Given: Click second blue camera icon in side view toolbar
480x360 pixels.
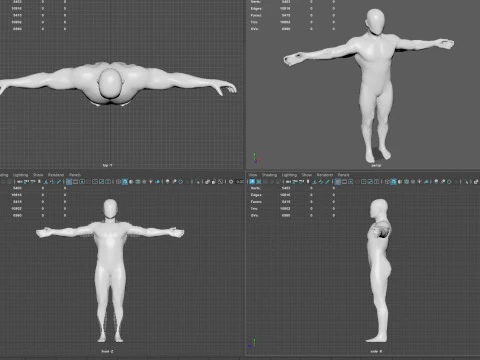Looking at the screenshot, I should 259,182.
